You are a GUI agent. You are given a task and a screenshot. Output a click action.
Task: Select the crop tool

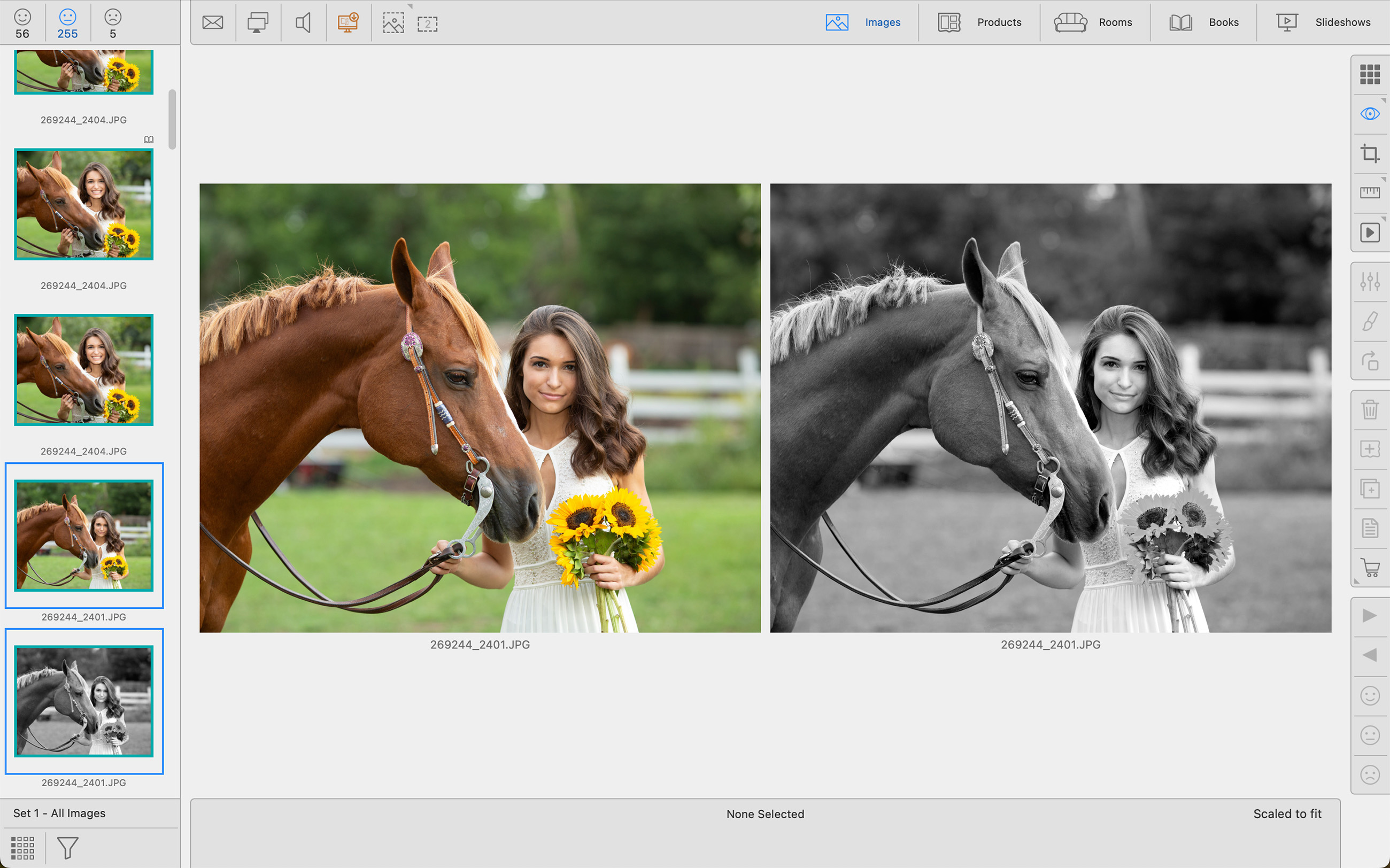click(x=1369, y=153)
